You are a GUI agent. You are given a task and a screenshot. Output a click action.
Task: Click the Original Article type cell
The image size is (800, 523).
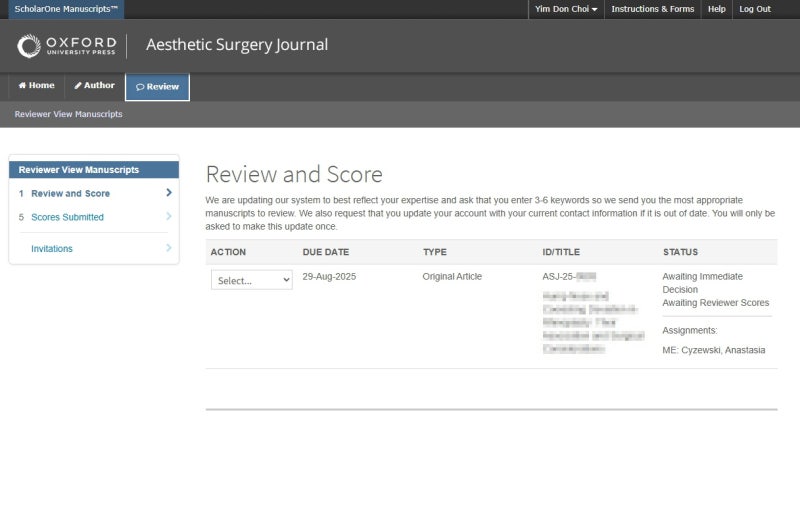452,277
